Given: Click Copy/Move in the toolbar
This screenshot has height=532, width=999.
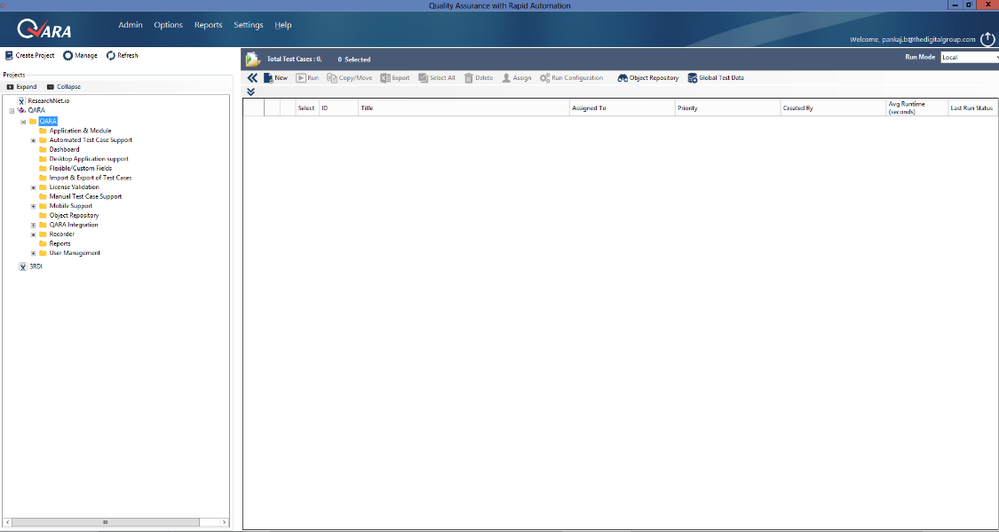Looking at the screenshot, I should [x=350, y=78].
